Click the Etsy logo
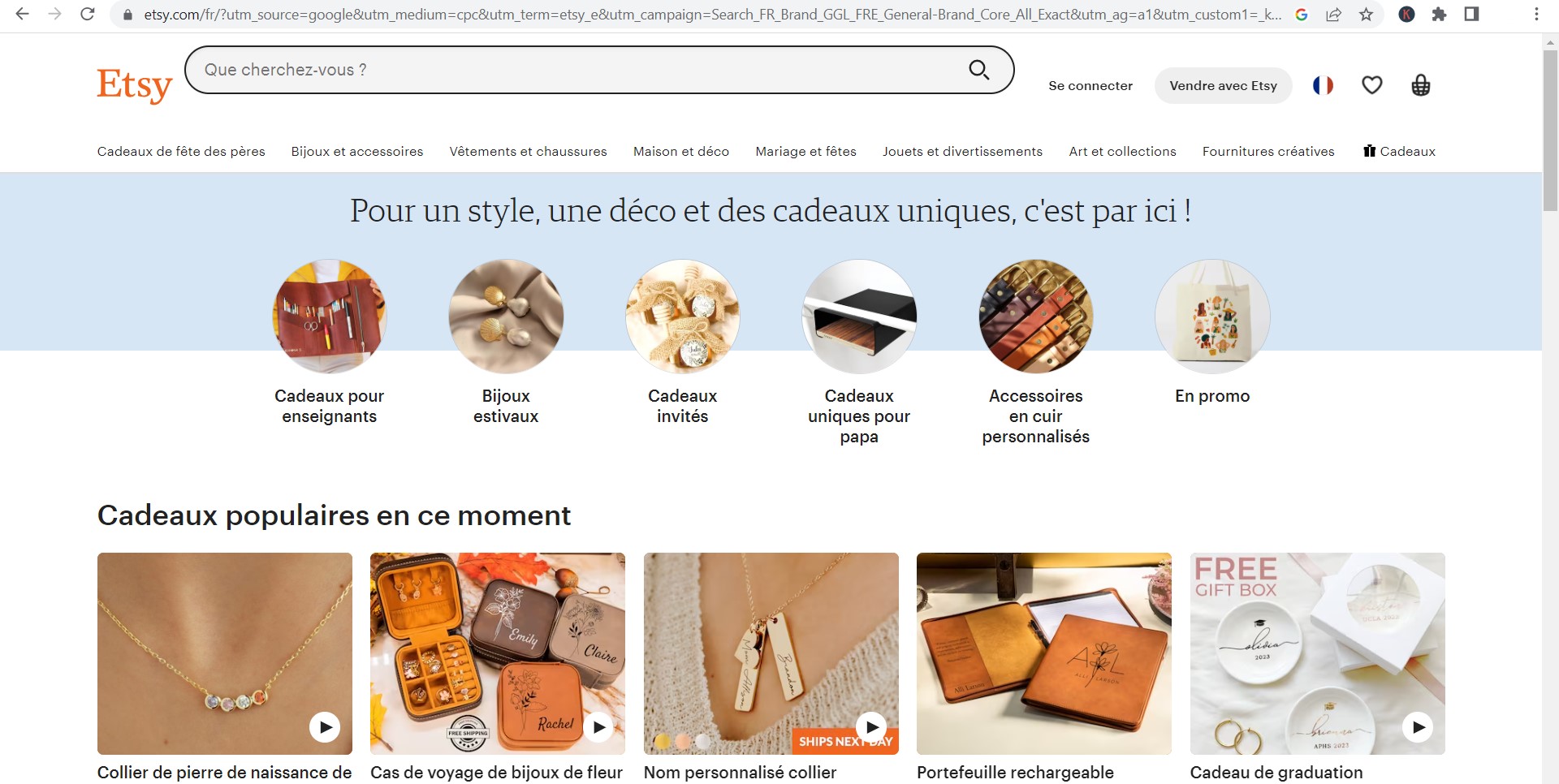Image resolution: width=1559 pixels, height=784 pixels. click(135, 85)
